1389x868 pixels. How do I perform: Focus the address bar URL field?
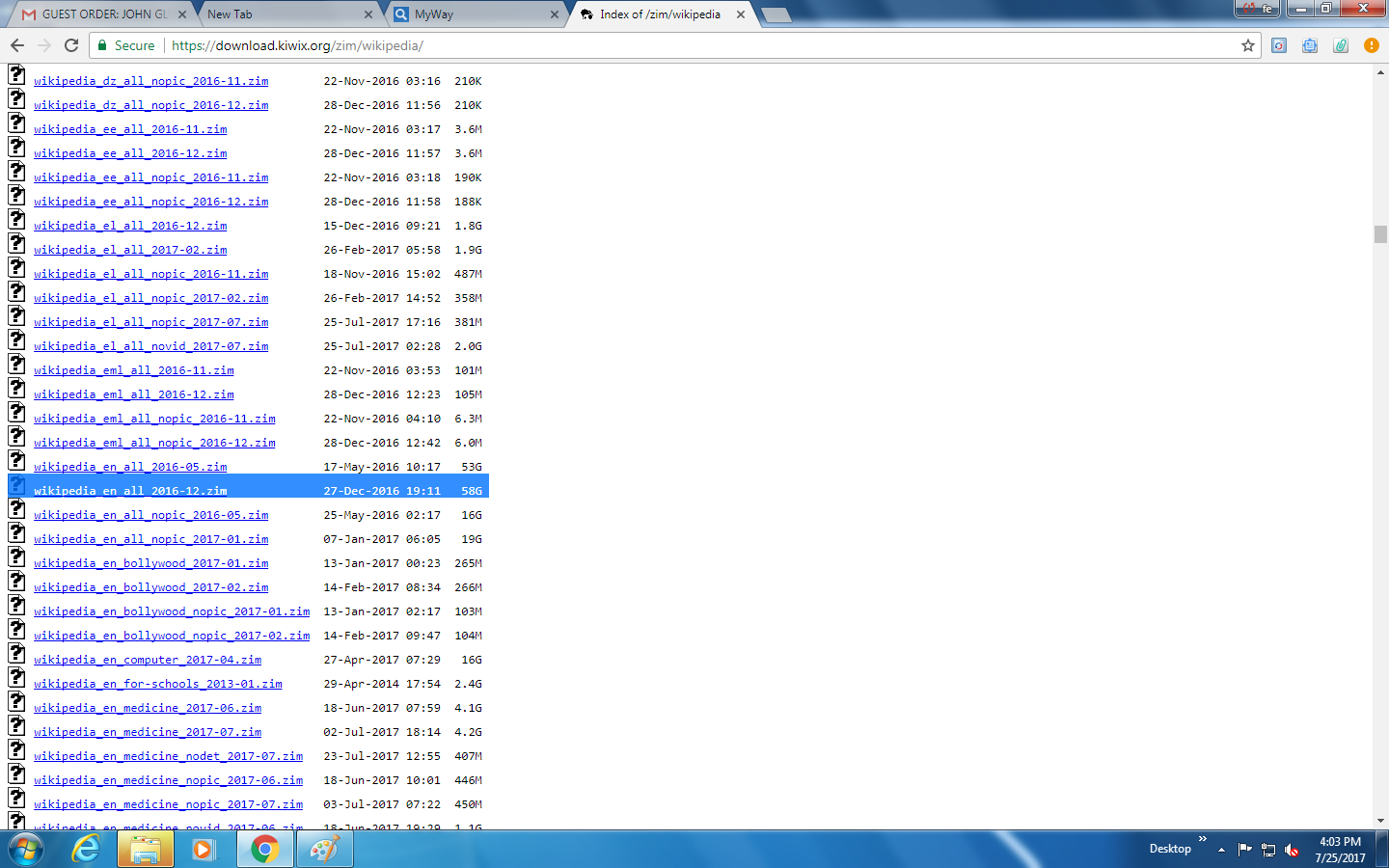pyautogui.click(x=699, y=45)
